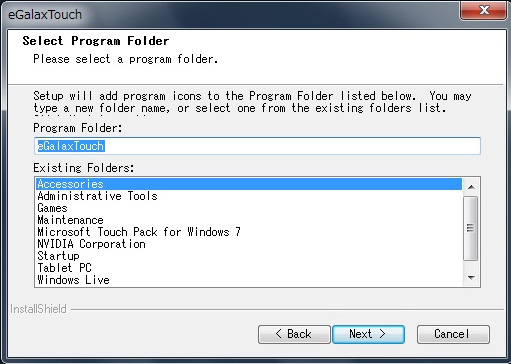The image size is (511, 364).
Task: Go back with the Back button
Action: click(294, 334)
